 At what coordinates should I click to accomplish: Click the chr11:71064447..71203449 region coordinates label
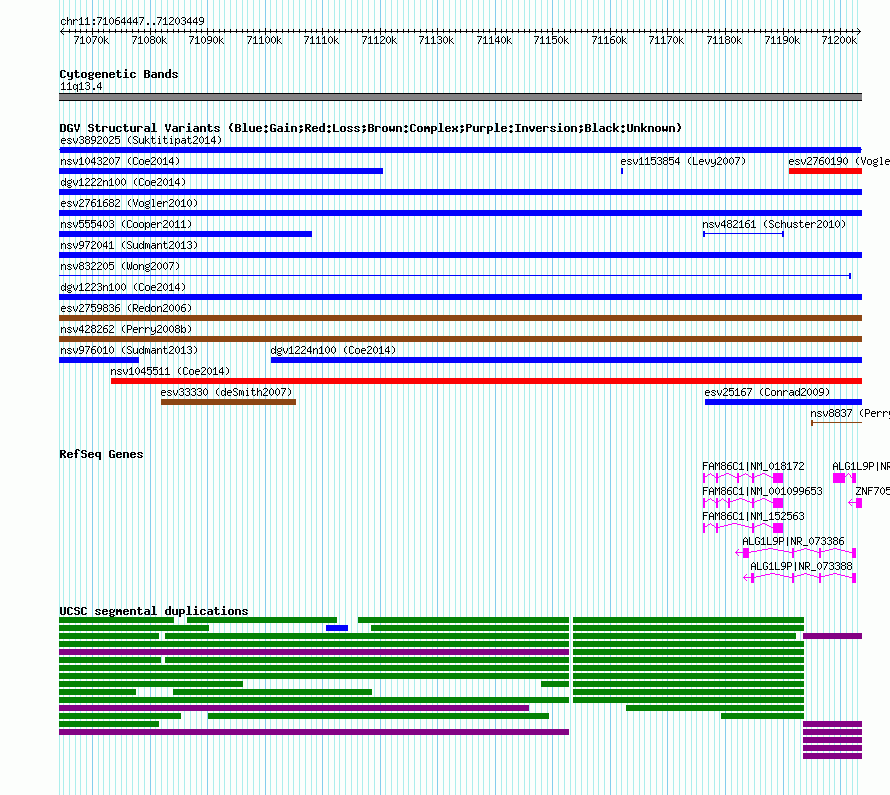click(x=132, y=21)
